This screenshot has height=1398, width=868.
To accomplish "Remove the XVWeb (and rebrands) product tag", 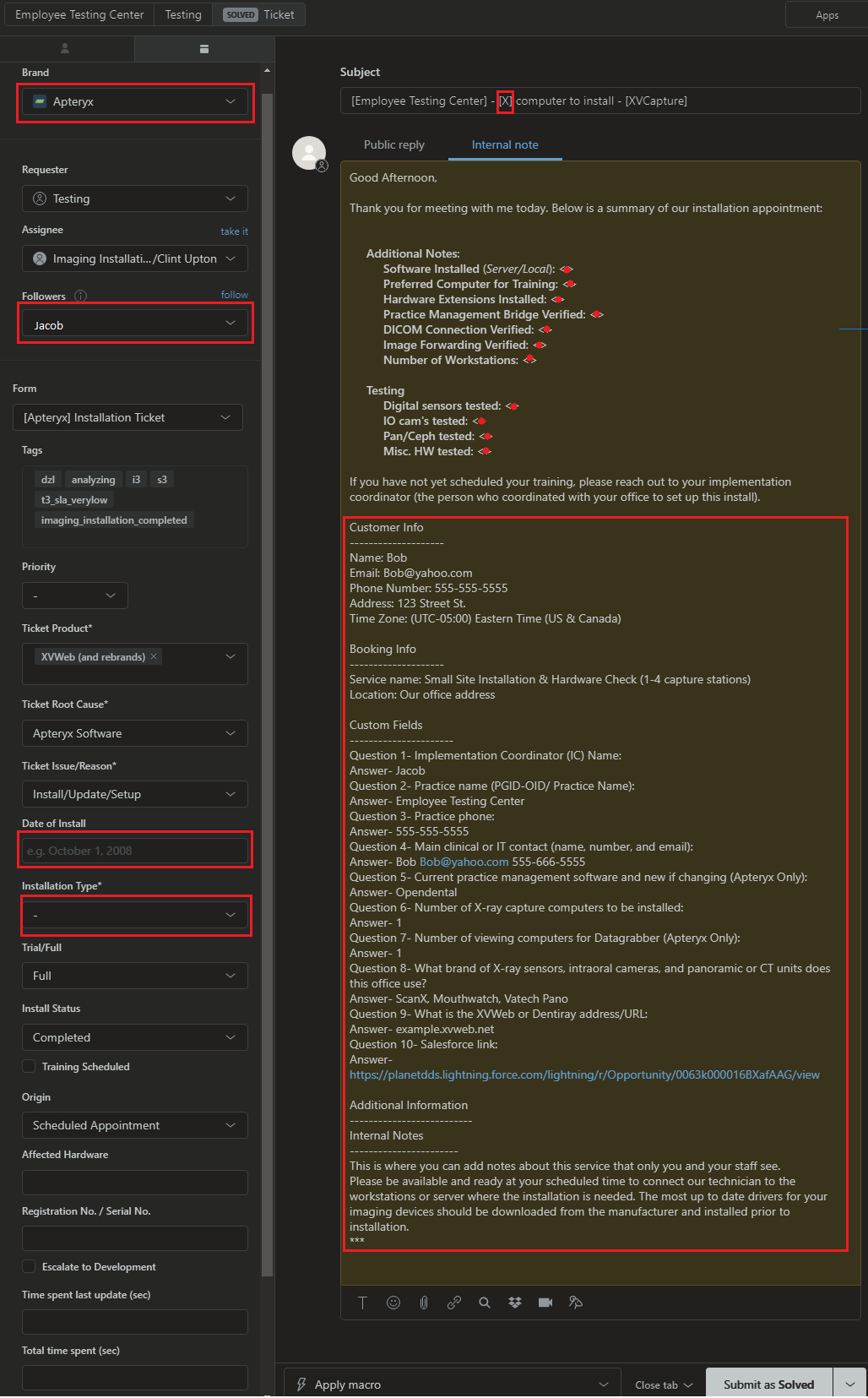I will tap(154, 656).
